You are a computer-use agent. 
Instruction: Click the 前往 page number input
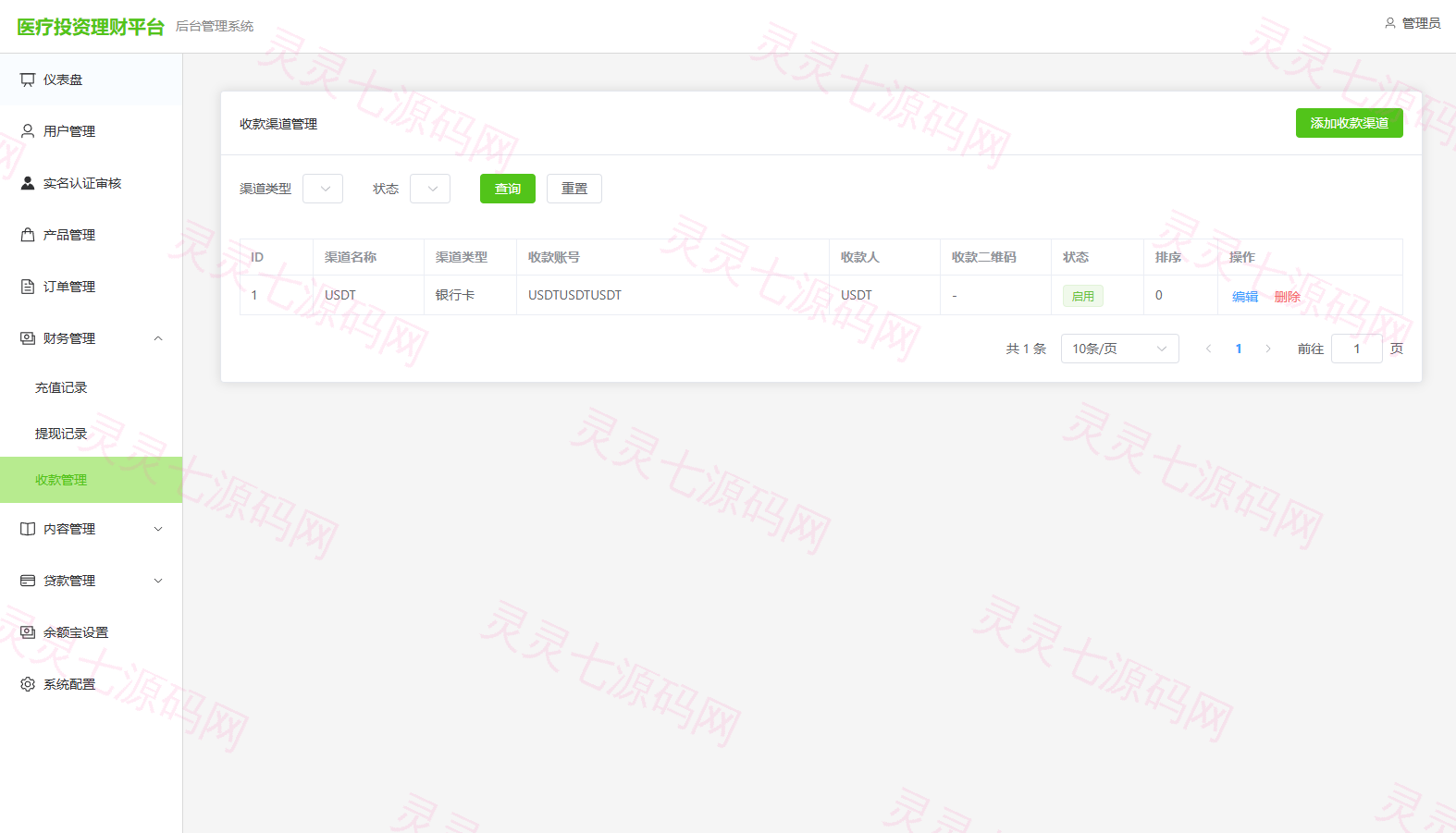click(1357, 349)
